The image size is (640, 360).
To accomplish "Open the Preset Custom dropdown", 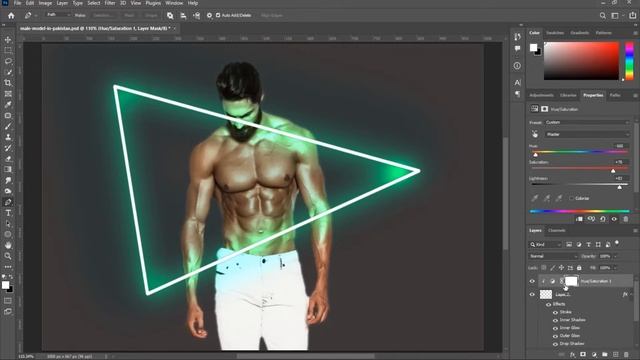I will tap(587, 122).
